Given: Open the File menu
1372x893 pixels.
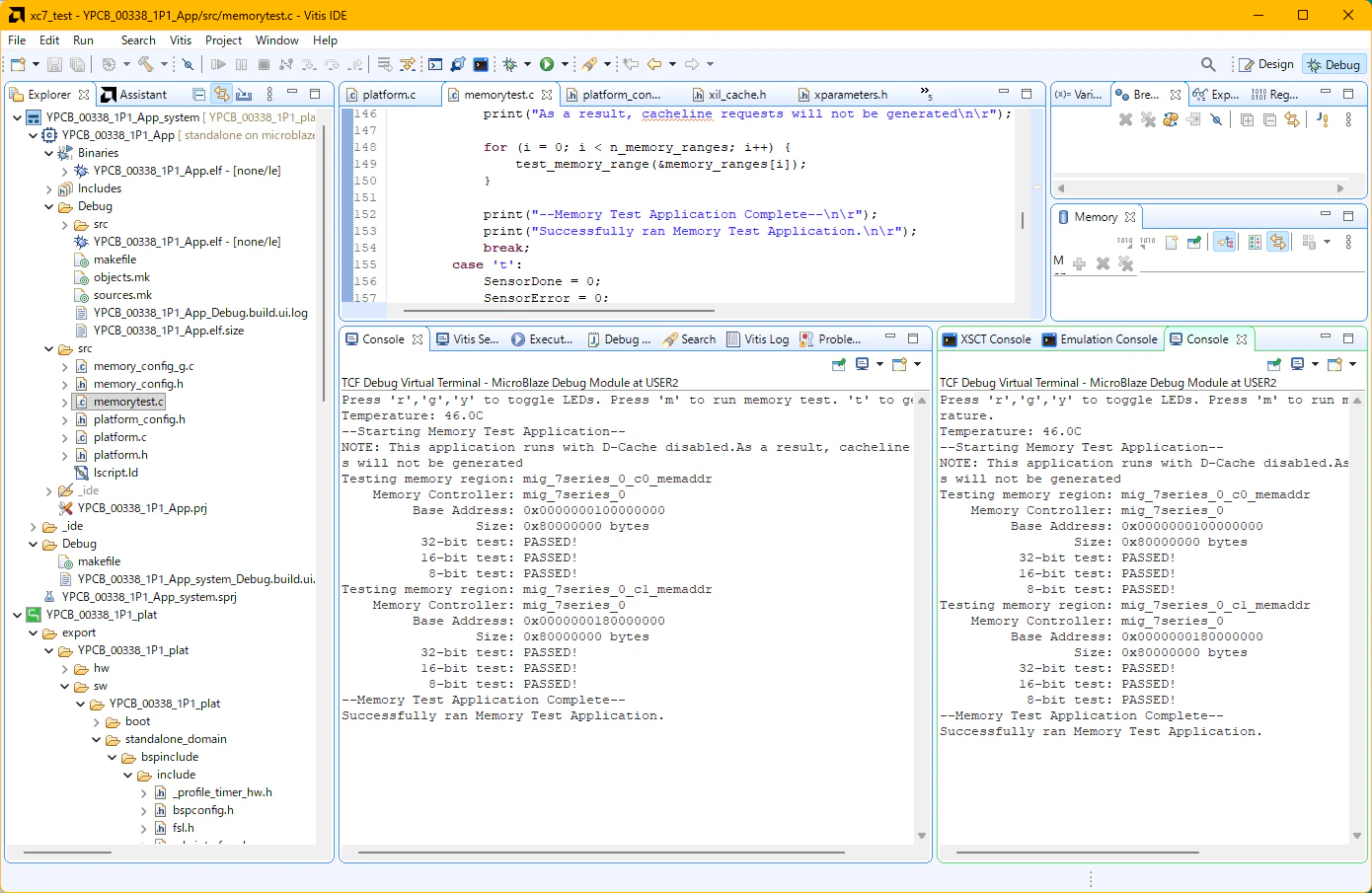Looking at the screenshot, I should click(17, 40).
